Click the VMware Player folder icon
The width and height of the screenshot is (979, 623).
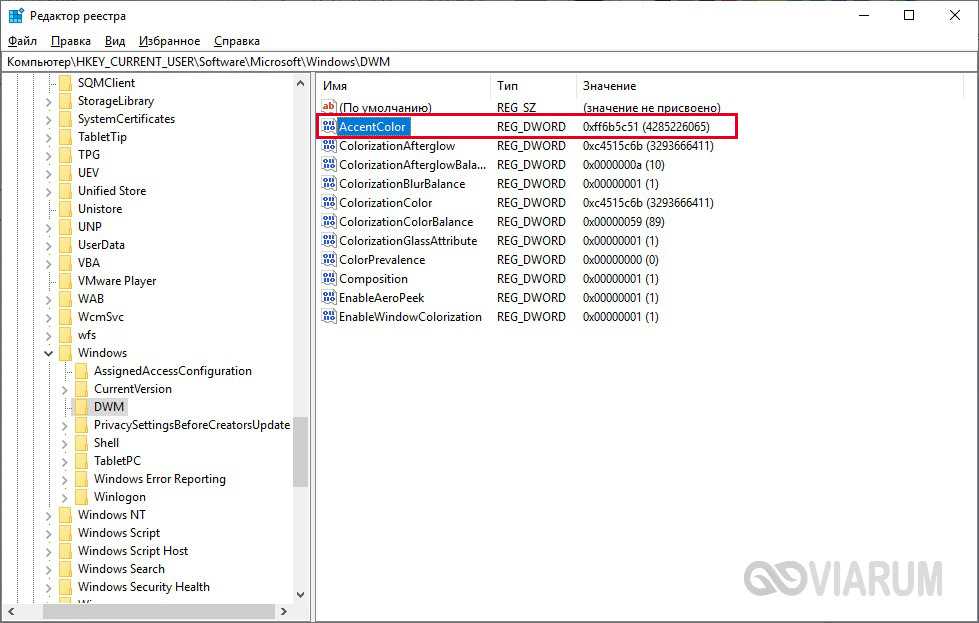pos(66,281)
